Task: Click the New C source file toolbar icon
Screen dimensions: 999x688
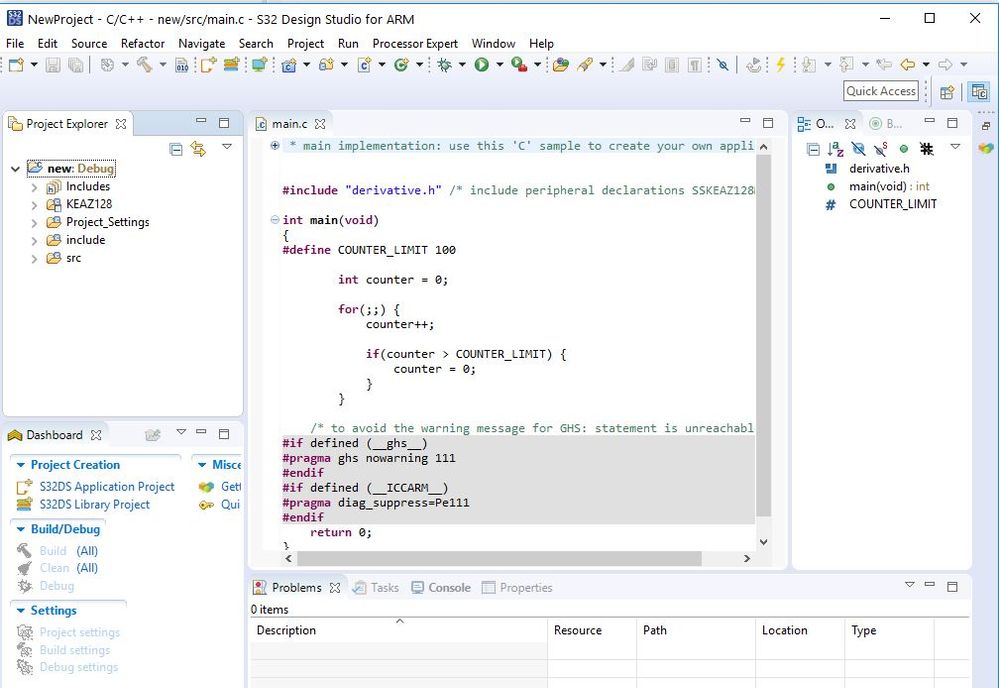Action: (364, 64)
